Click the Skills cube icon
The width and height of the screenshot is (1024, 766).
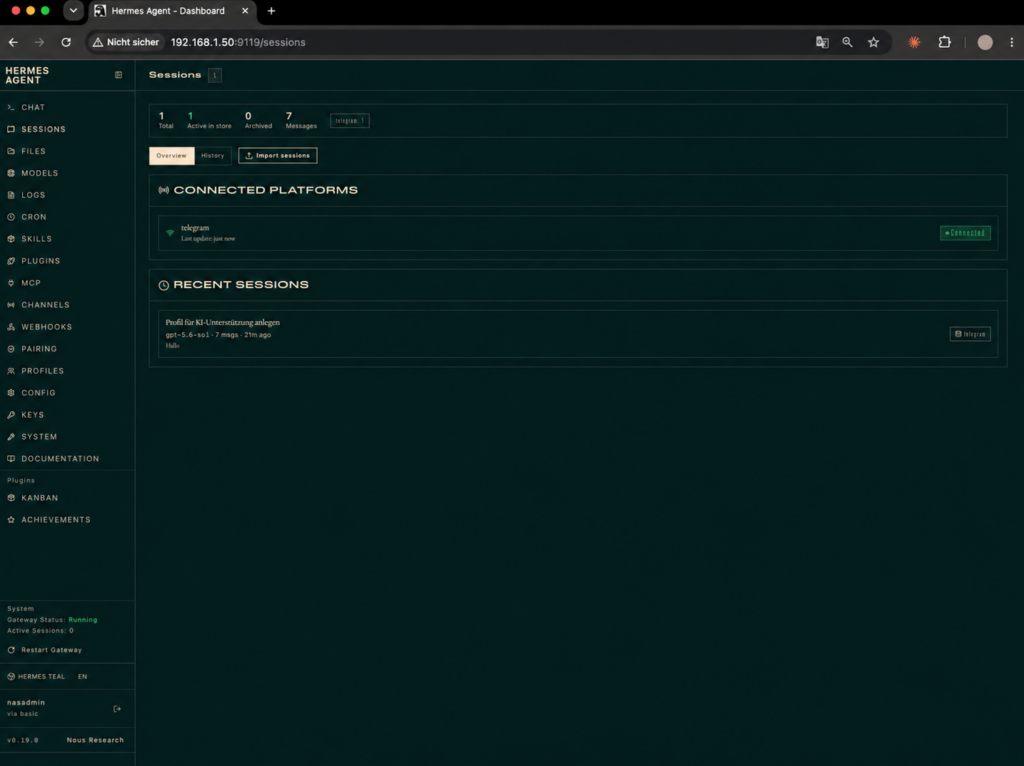pyautogui.click(x=11, y=239)
